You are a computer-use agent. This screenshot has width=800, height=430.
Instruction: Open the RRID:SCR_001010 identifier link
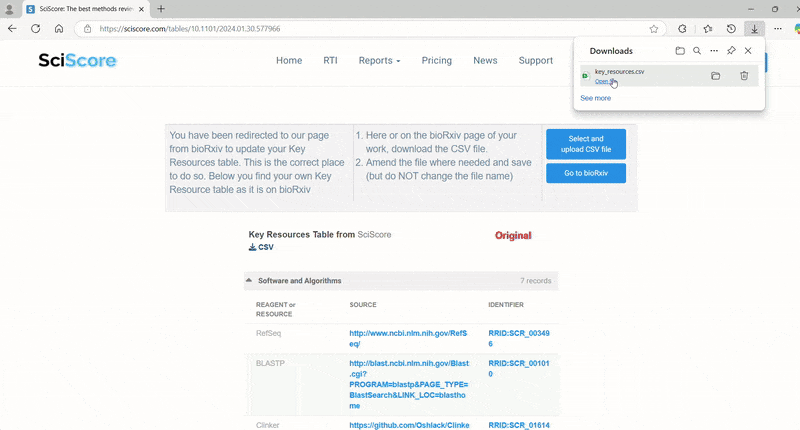click(519, 368)
